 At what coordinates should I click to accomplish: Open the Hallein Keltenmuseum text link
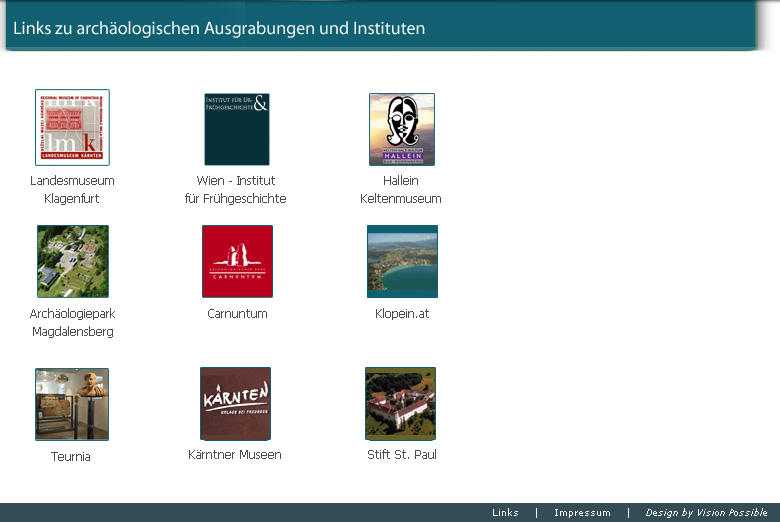point(401,190)
